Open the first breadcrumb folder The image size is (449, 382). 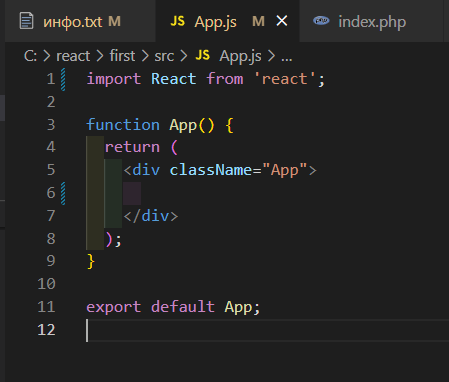[x=122, y=56]
